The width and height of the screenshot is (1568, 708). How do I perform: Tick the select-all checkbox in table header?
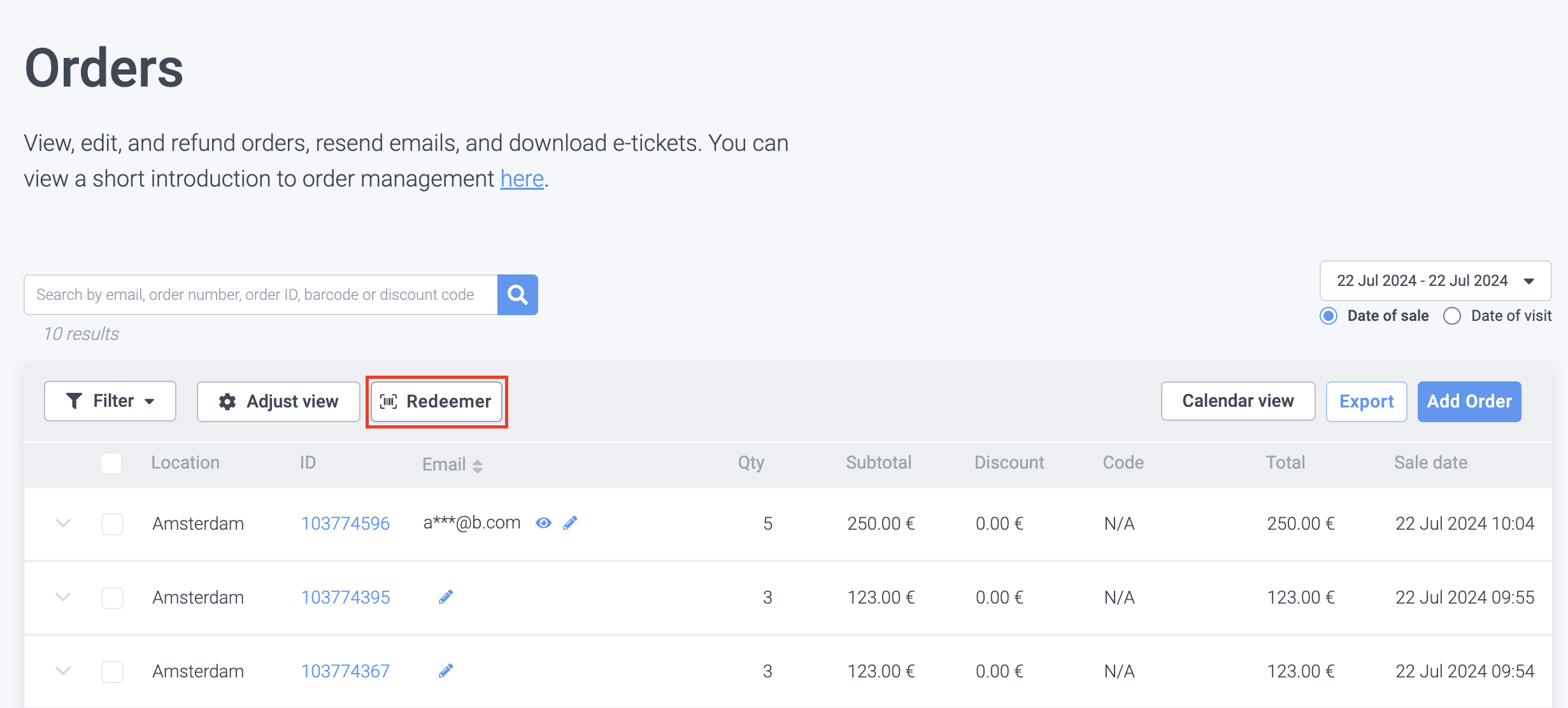pyautogui.click(x=111, y=463)
